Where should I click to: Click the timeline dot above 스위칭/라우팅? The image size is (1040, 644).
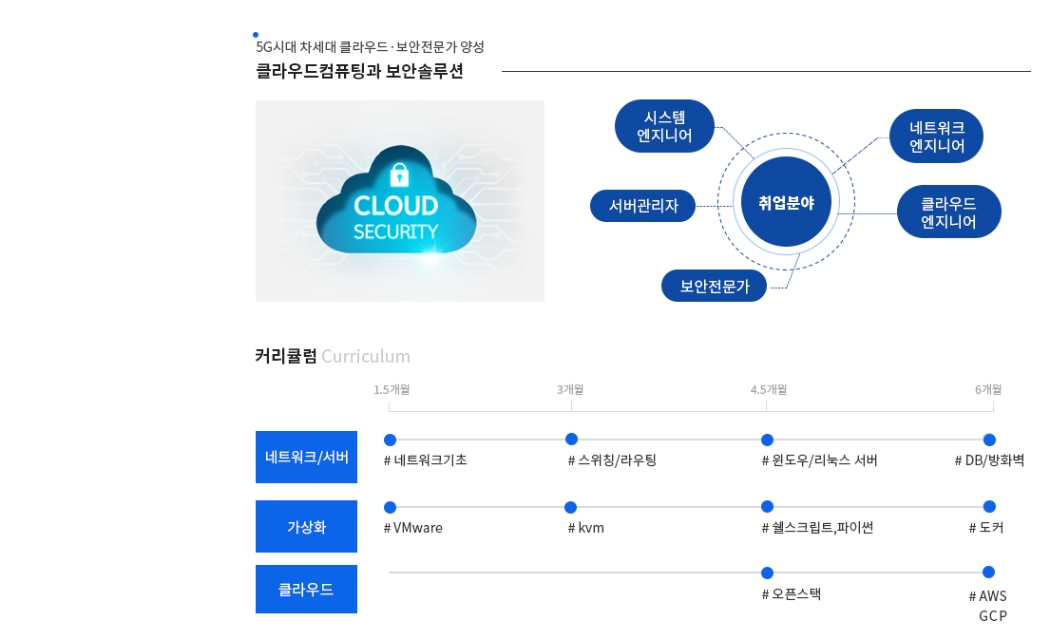tap(571, 439)
